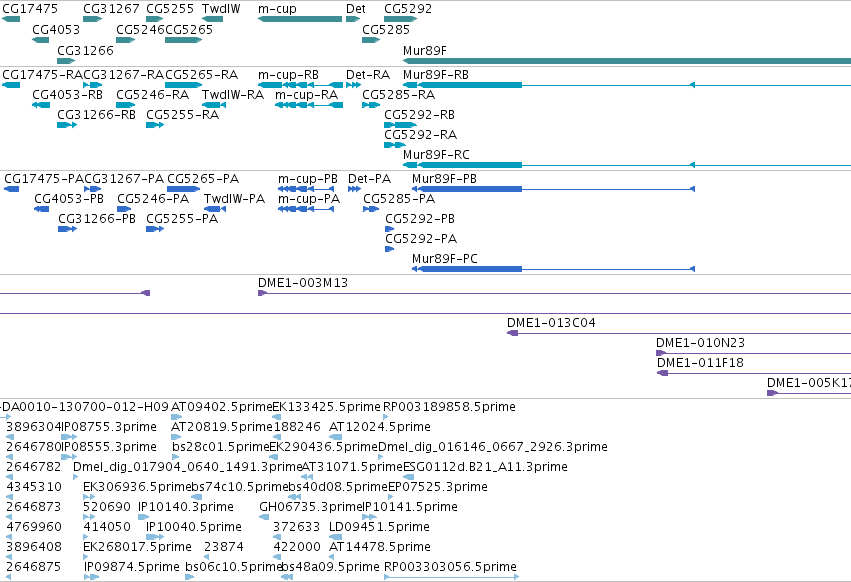Select EST IP10040.5prime label
This screenshot has width=851, height=582.
point(194,527)
